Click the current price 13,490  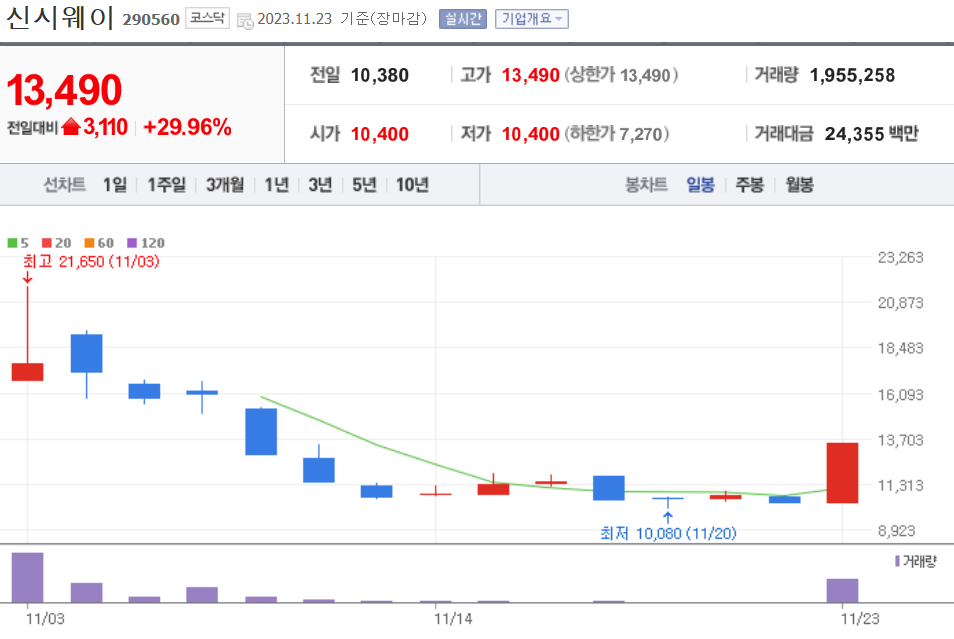[64, 90]
